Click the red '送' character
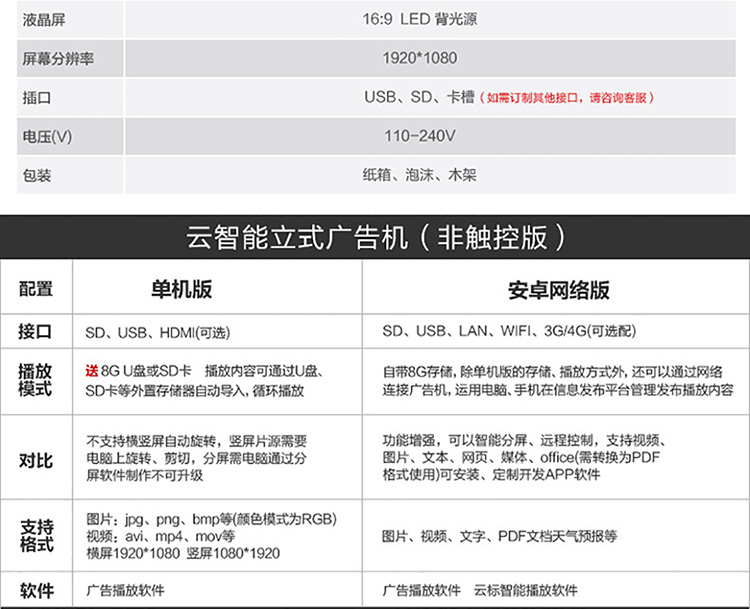Viewport: 750px width, 609px height. click(92, 371)
